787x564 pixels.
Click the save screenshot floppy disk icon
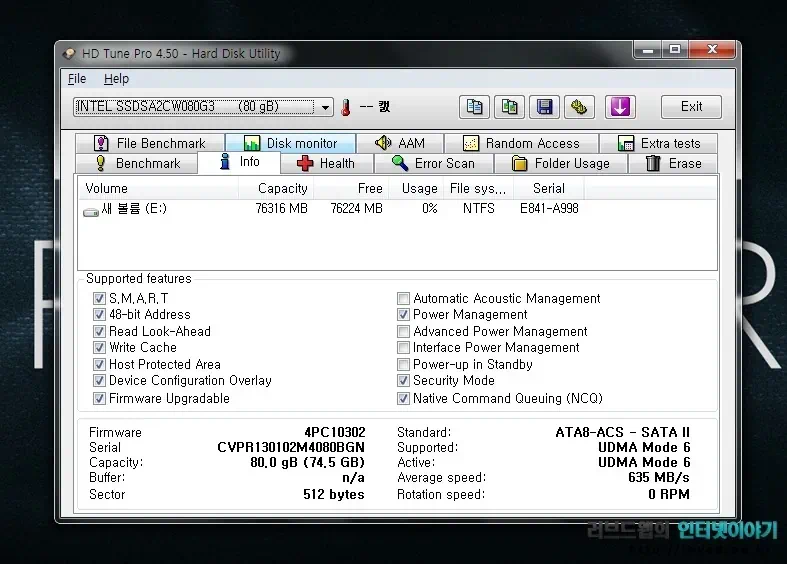tap(545, 107)
